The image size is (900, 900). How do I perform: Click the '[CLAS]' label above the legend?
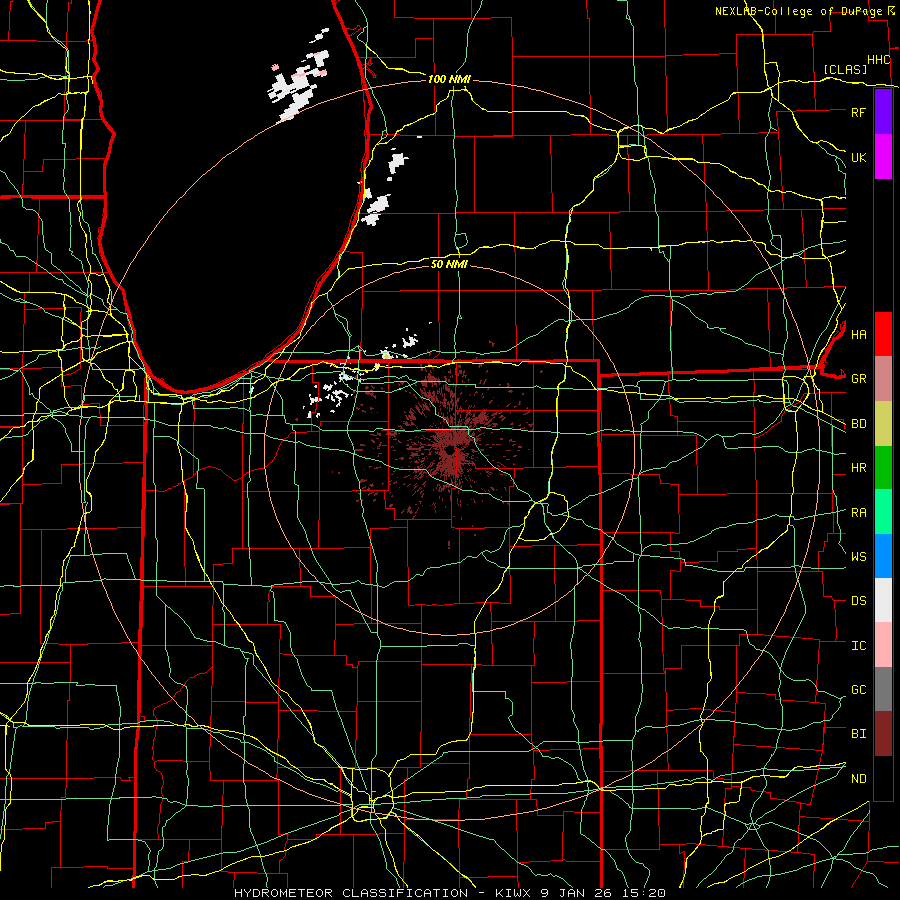click(x=845, y=69)
